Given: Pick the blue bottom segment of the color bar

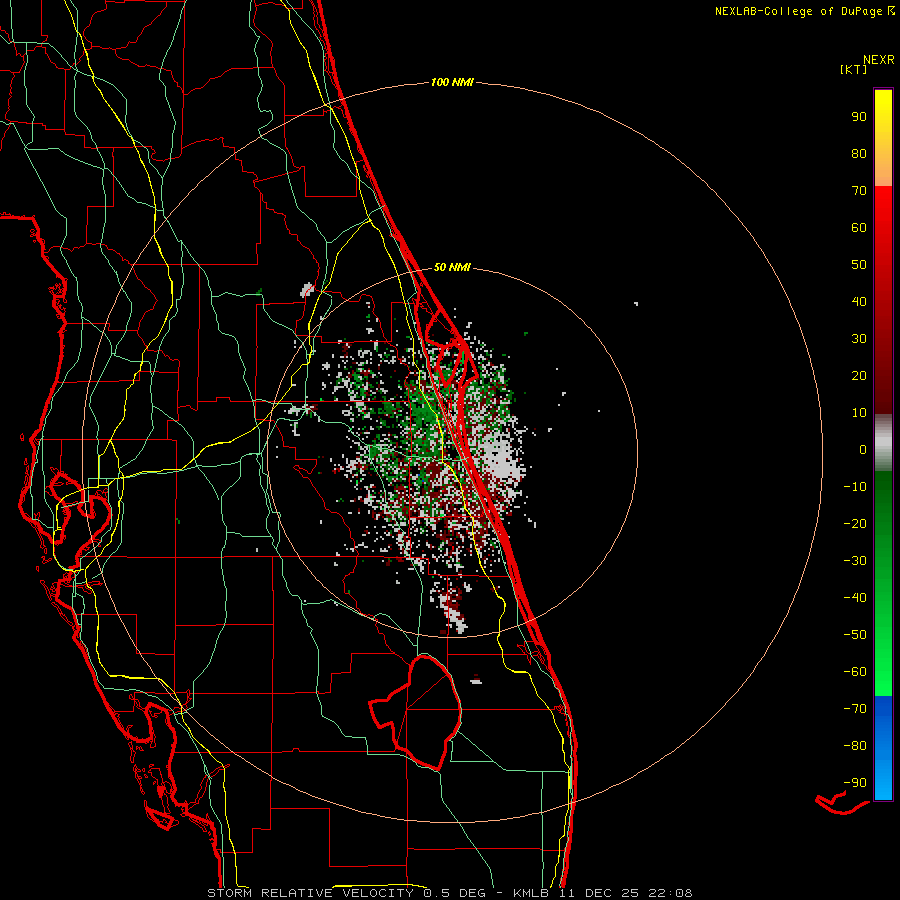Looking at the screenshot, I should [x=883, y=748].
